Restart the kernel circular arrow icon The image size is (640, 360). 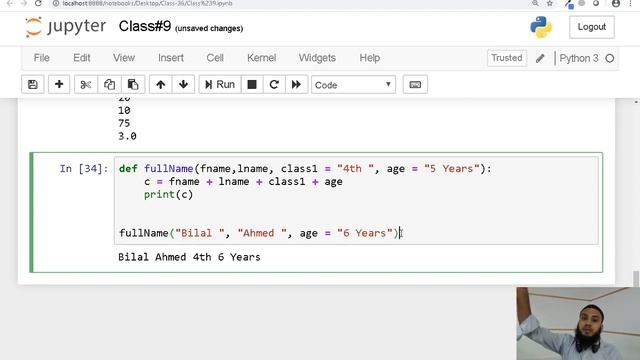coord(274,84)
